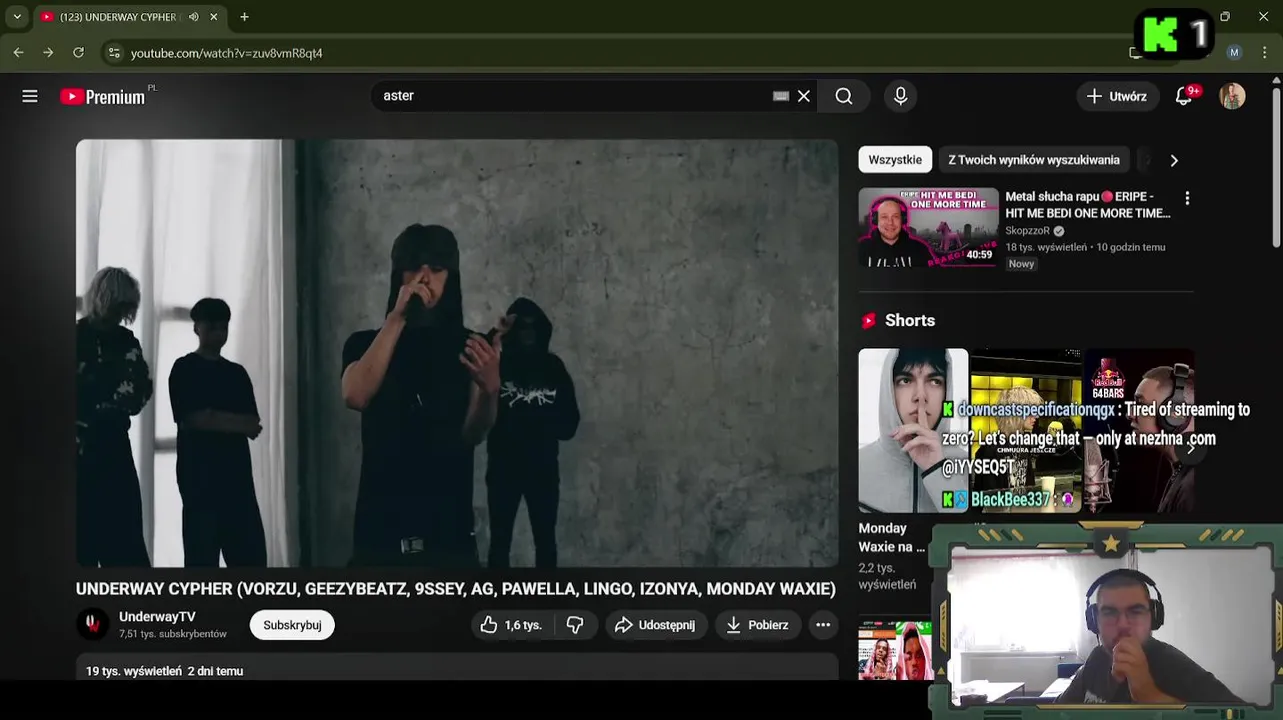Open the Chrome profile M avatar
Screen dimensions: 1283x720
pyautogui.click(x=1234, y=53)
